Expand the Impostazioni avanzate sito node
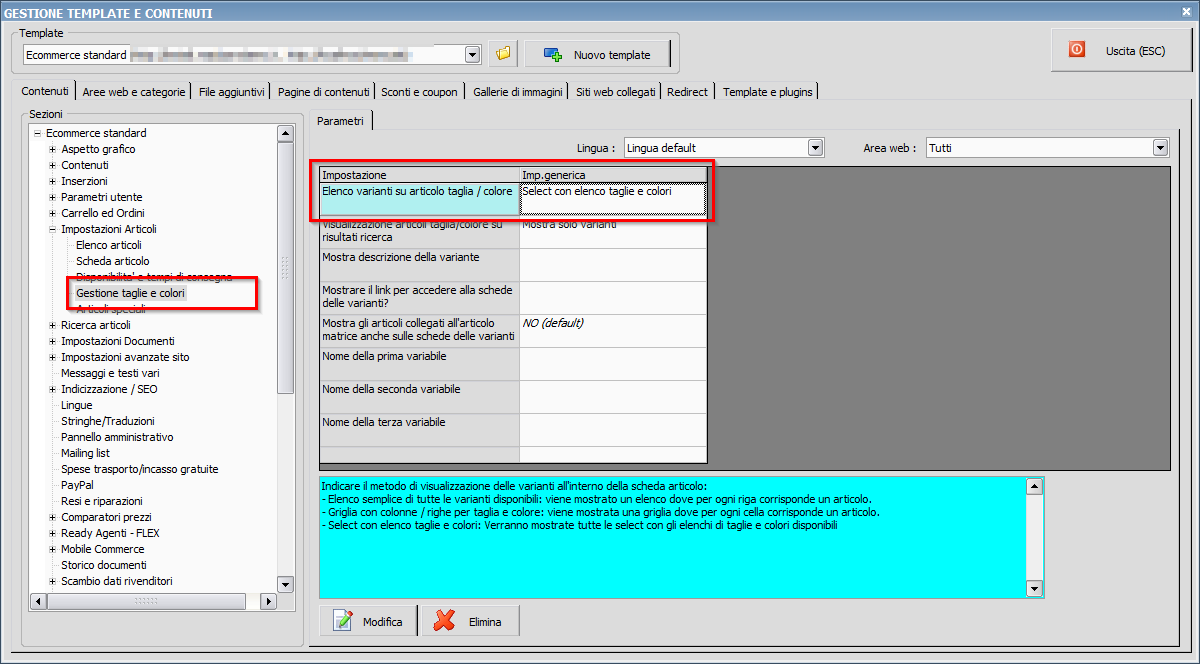 [52, 357]
